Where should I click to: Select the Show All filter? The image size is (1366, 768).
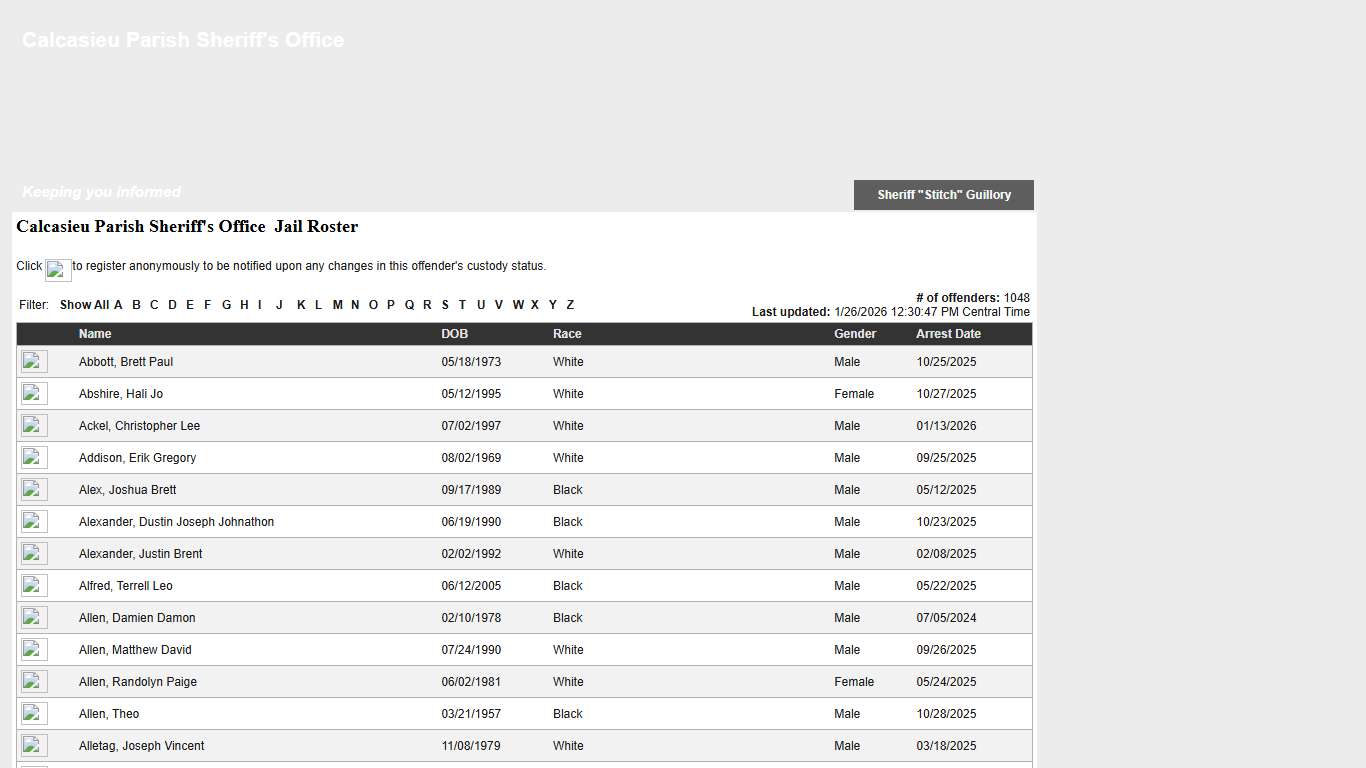(x=84, y=305)
